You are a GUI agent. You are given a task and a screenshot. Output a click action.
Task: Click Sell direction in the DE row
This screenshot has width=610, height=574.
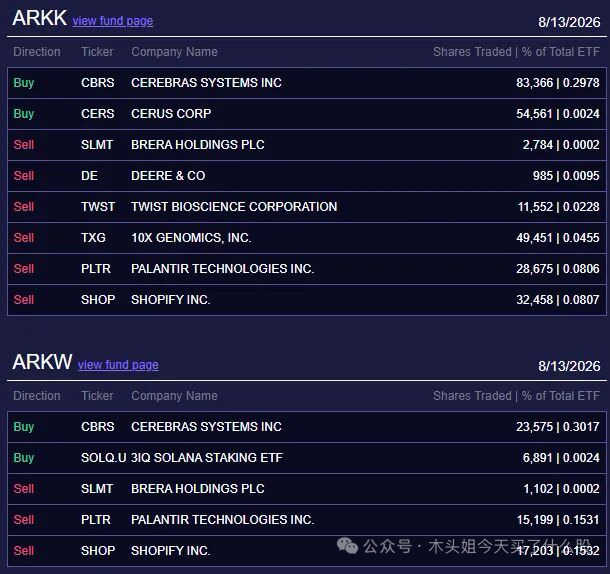24,176
